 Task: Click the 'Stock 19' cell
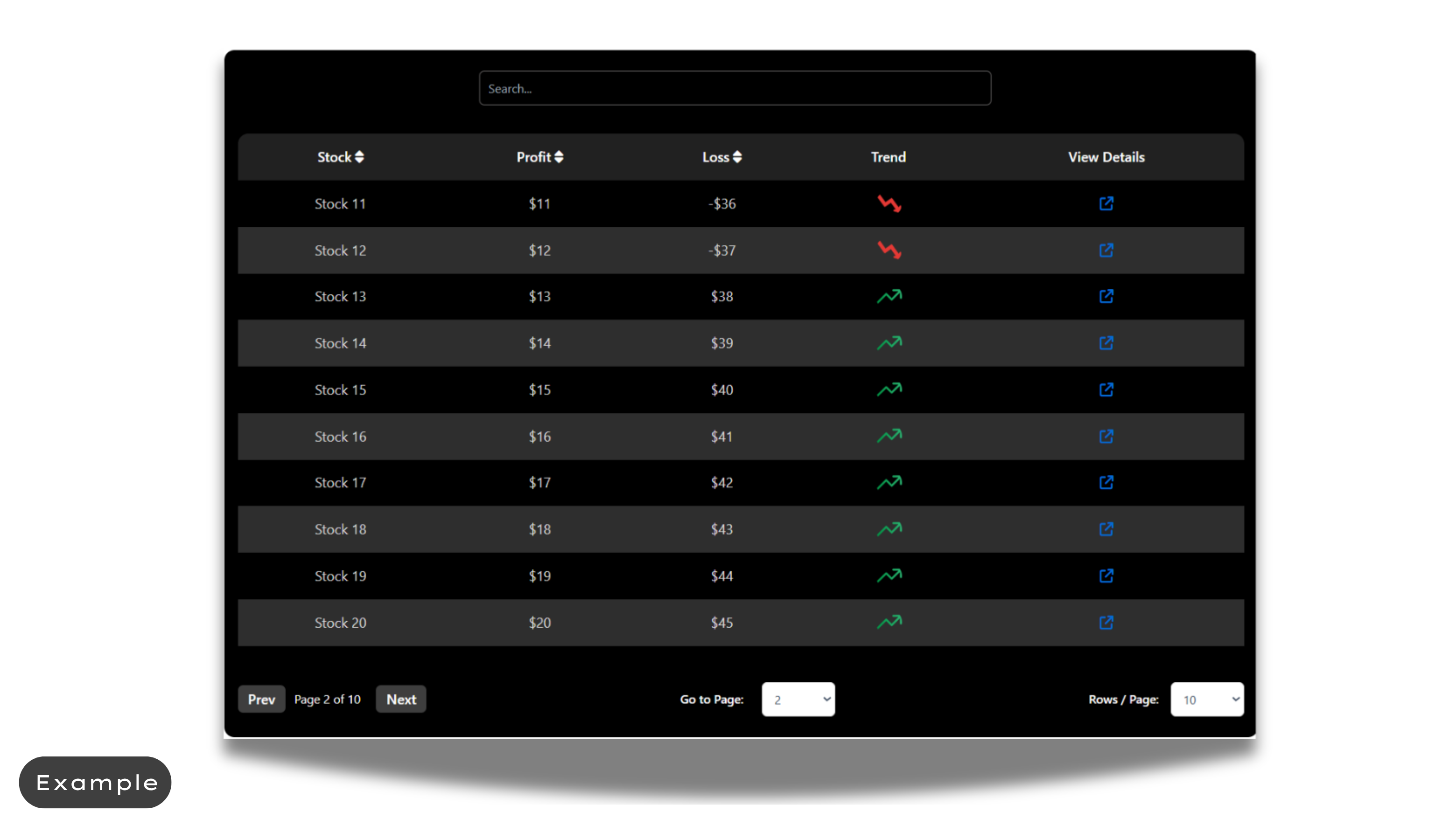point(340,575)
